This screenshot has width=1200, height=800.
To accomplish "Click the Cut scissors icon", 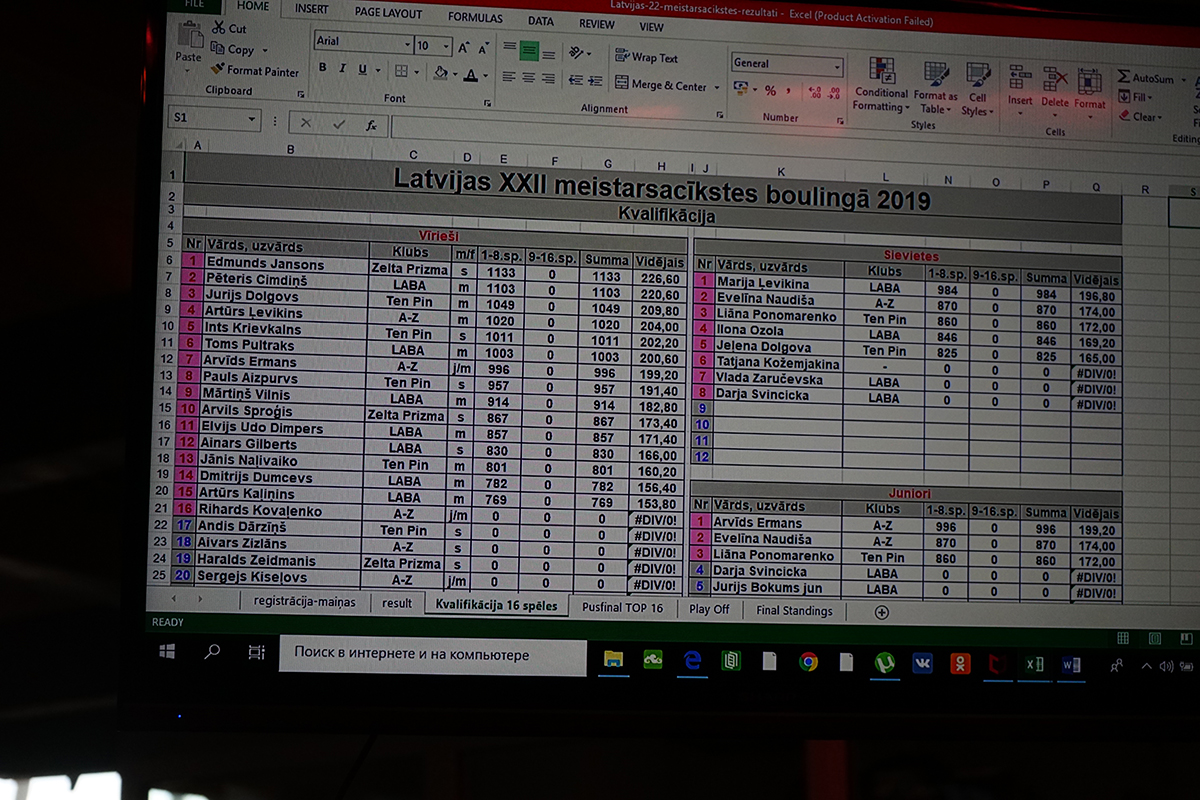I will (218, 28).
